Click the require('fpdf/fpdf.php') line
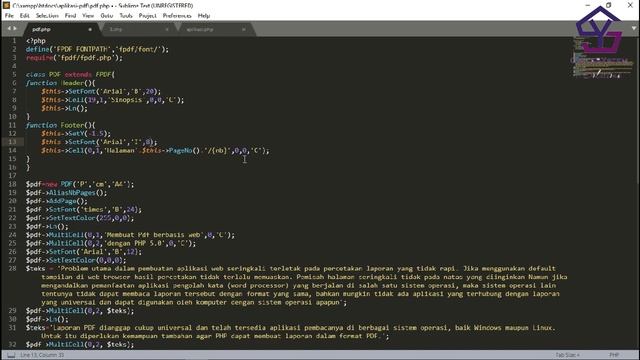Viewport: 640px width, 360px height. click(x=74, y=58)
